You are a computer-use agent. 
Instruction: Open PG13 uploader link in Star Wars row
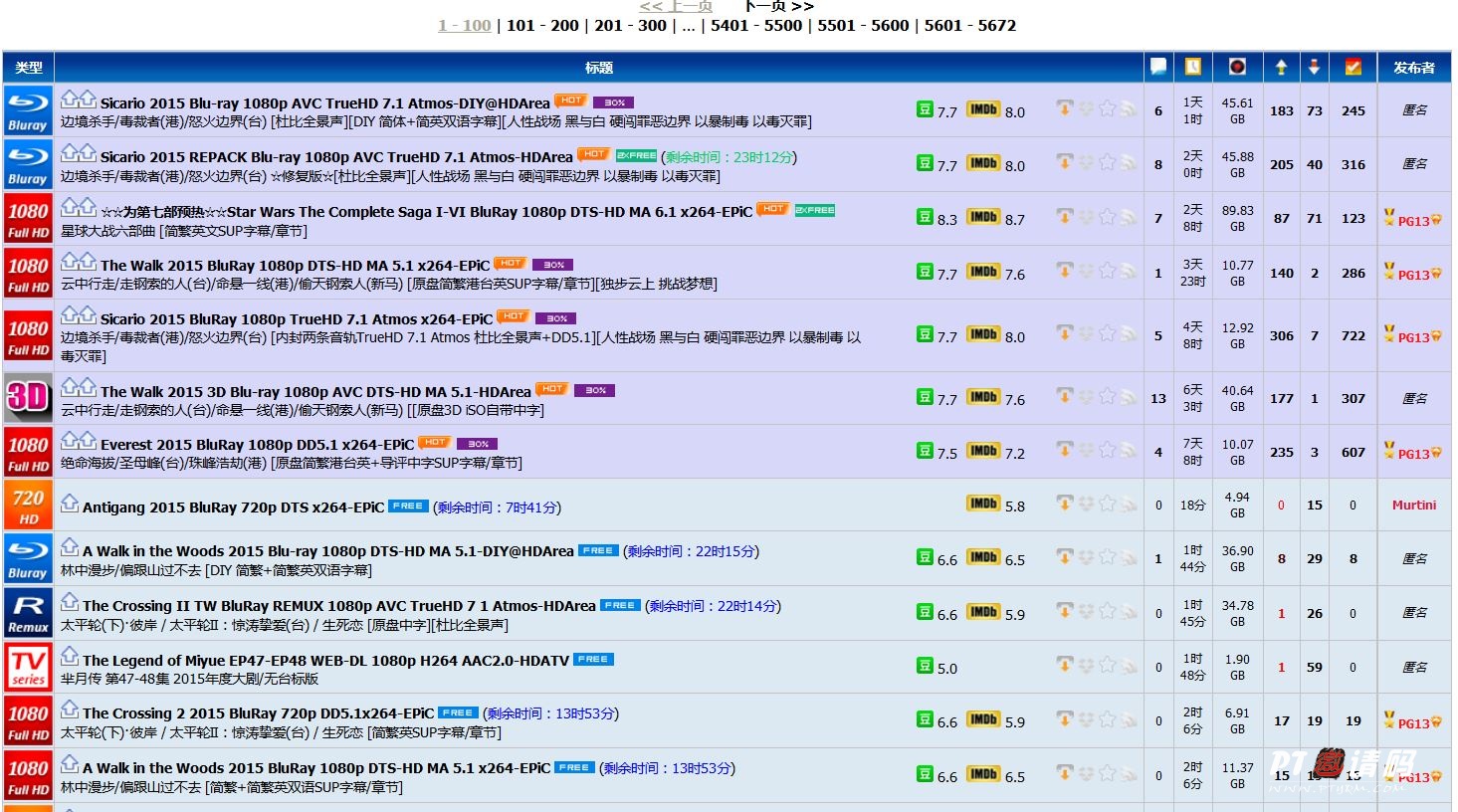coord(1413,221)
